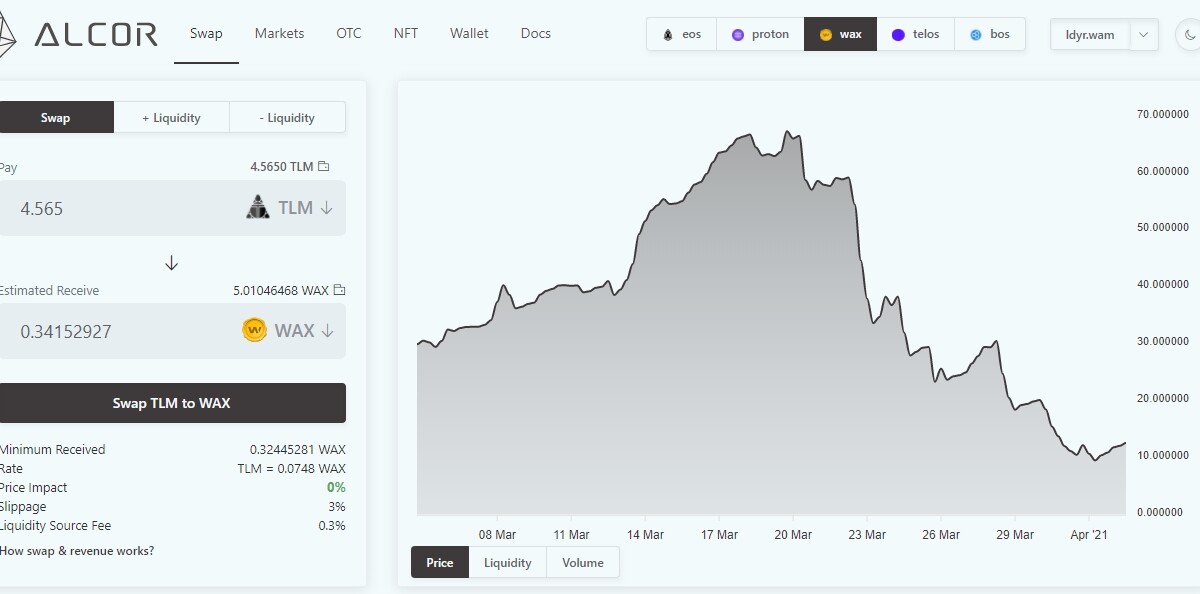The height and width of the screenshot is (594, 1200).
Task: Click the TLM balance wallet icon
Action: (x=323, y=167)
